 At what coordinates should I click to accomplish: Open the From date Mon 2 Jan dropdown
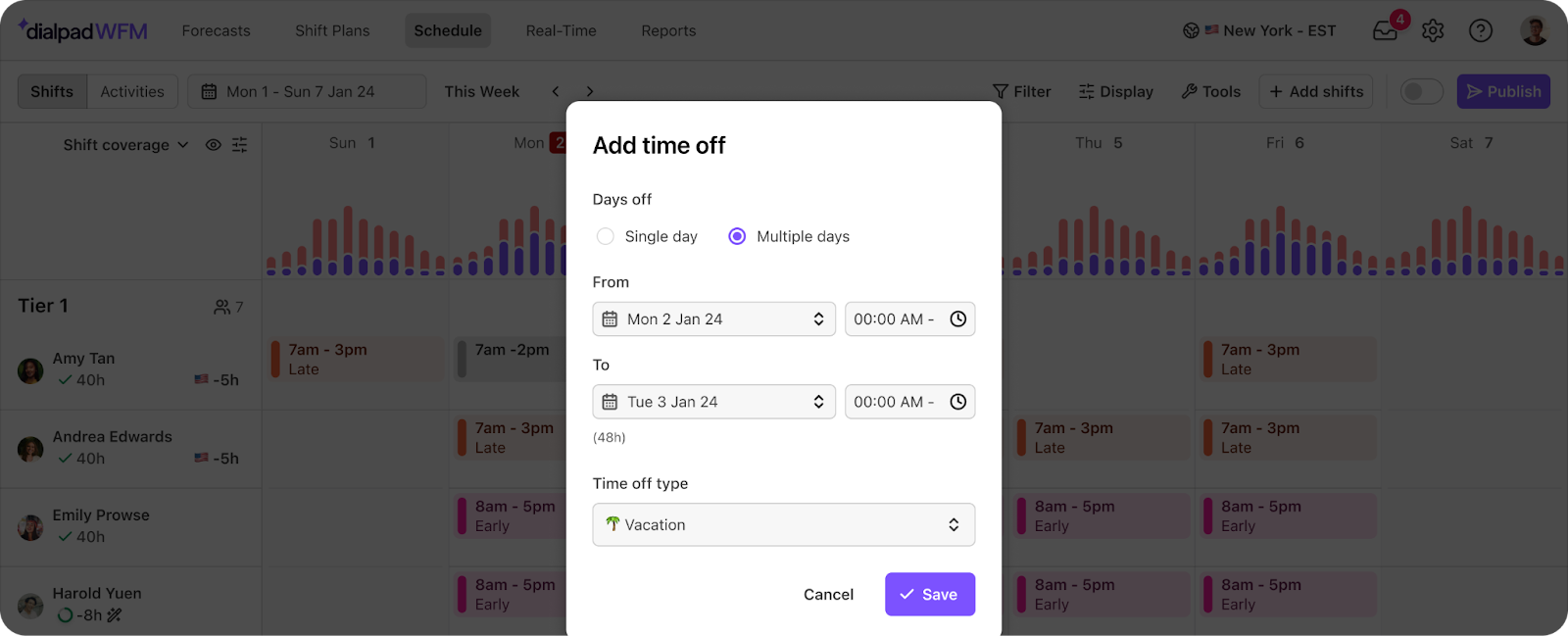713,318
